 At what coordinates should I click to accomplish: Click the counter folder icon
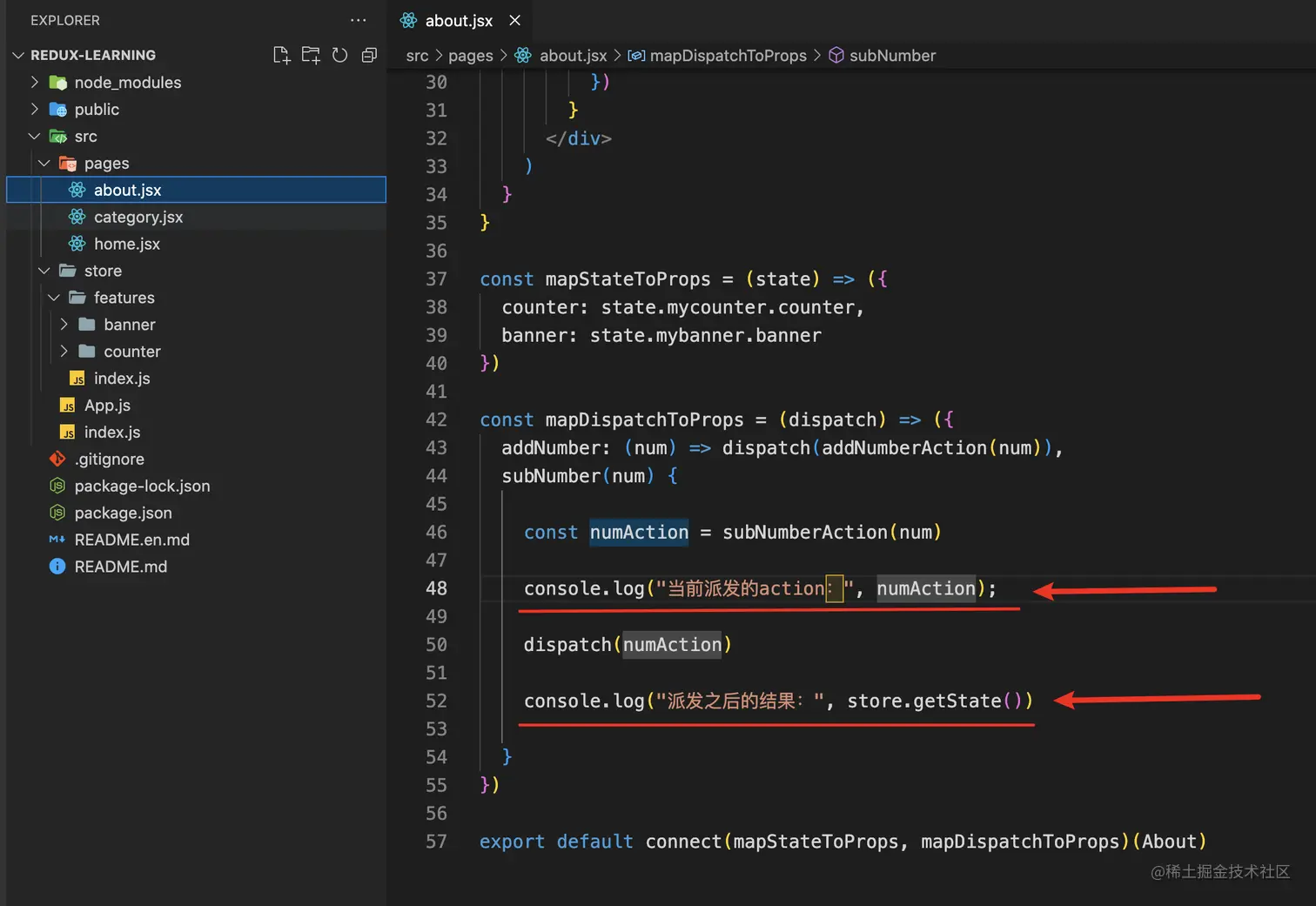coord(87,352)
